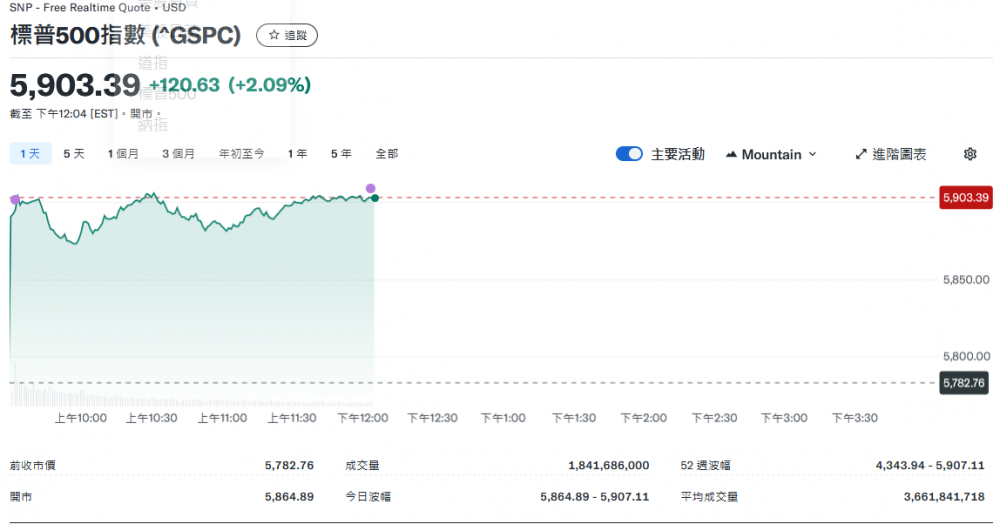Switch to the 5天 time range

(74, 153)
